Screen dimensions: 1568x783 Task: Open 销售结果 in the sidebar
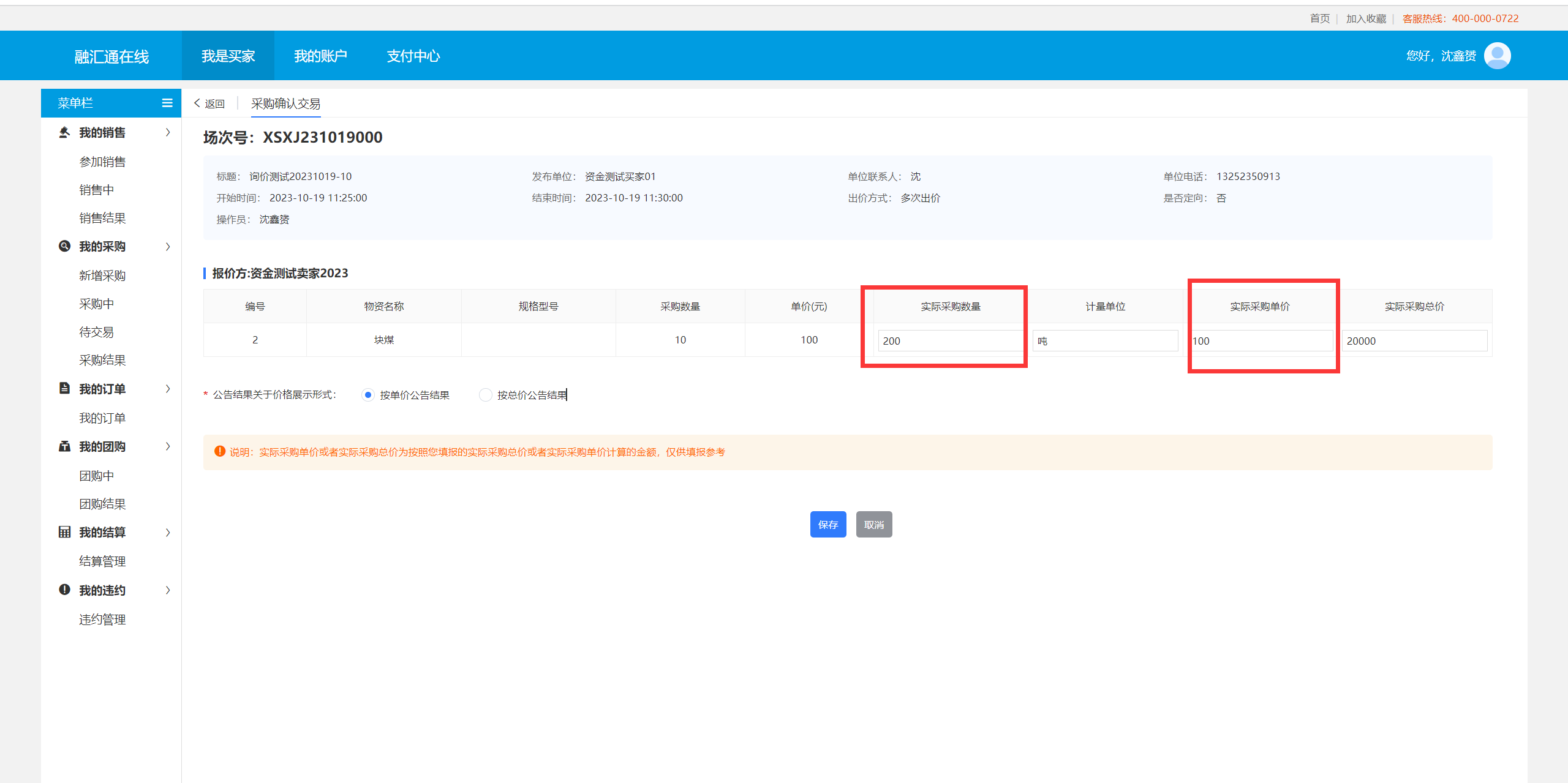(102, 218)
